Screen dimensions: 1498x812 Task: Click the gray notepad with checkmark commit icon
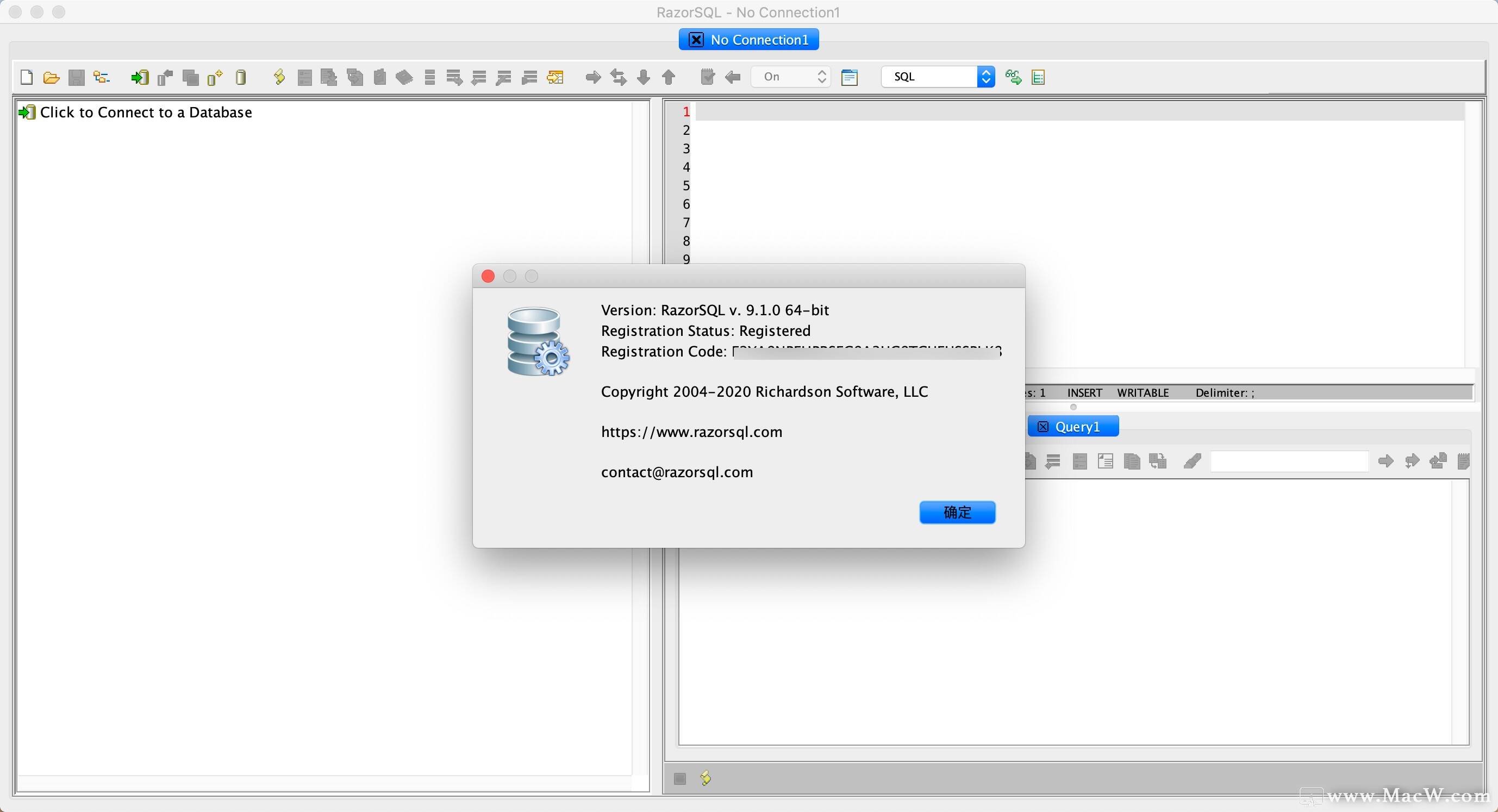point(707,77)
